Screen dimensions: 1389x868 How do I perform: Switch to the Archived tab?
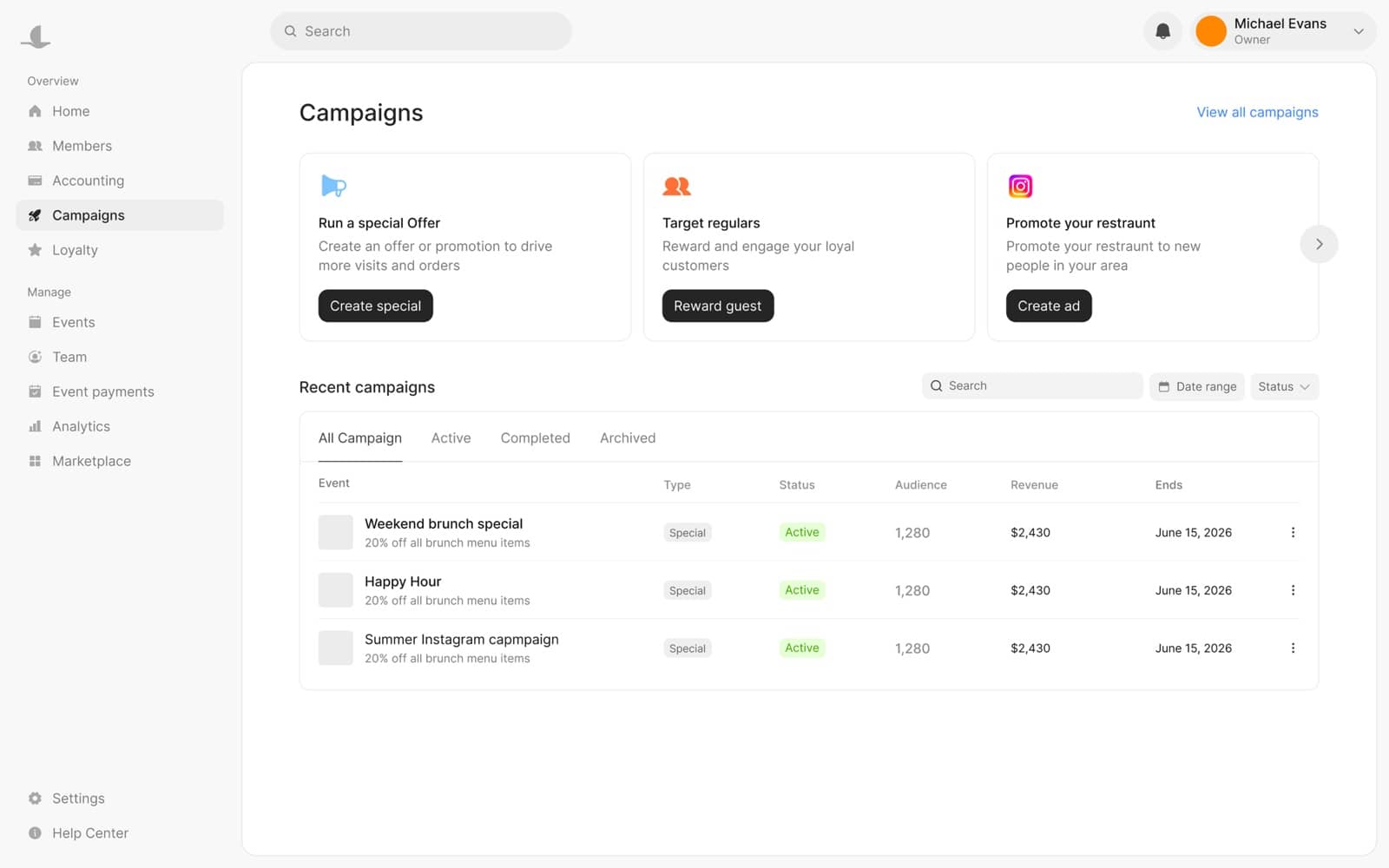click(x=628, y=438)
